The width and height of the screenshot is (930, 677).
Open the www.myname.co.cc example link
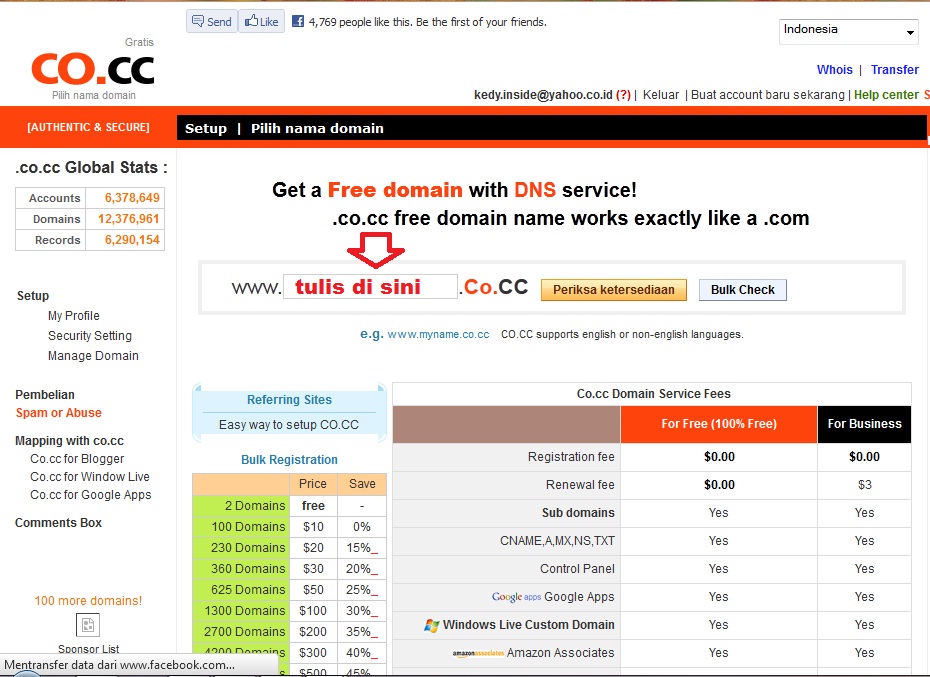pyautogui.click(x=438, y=334)
